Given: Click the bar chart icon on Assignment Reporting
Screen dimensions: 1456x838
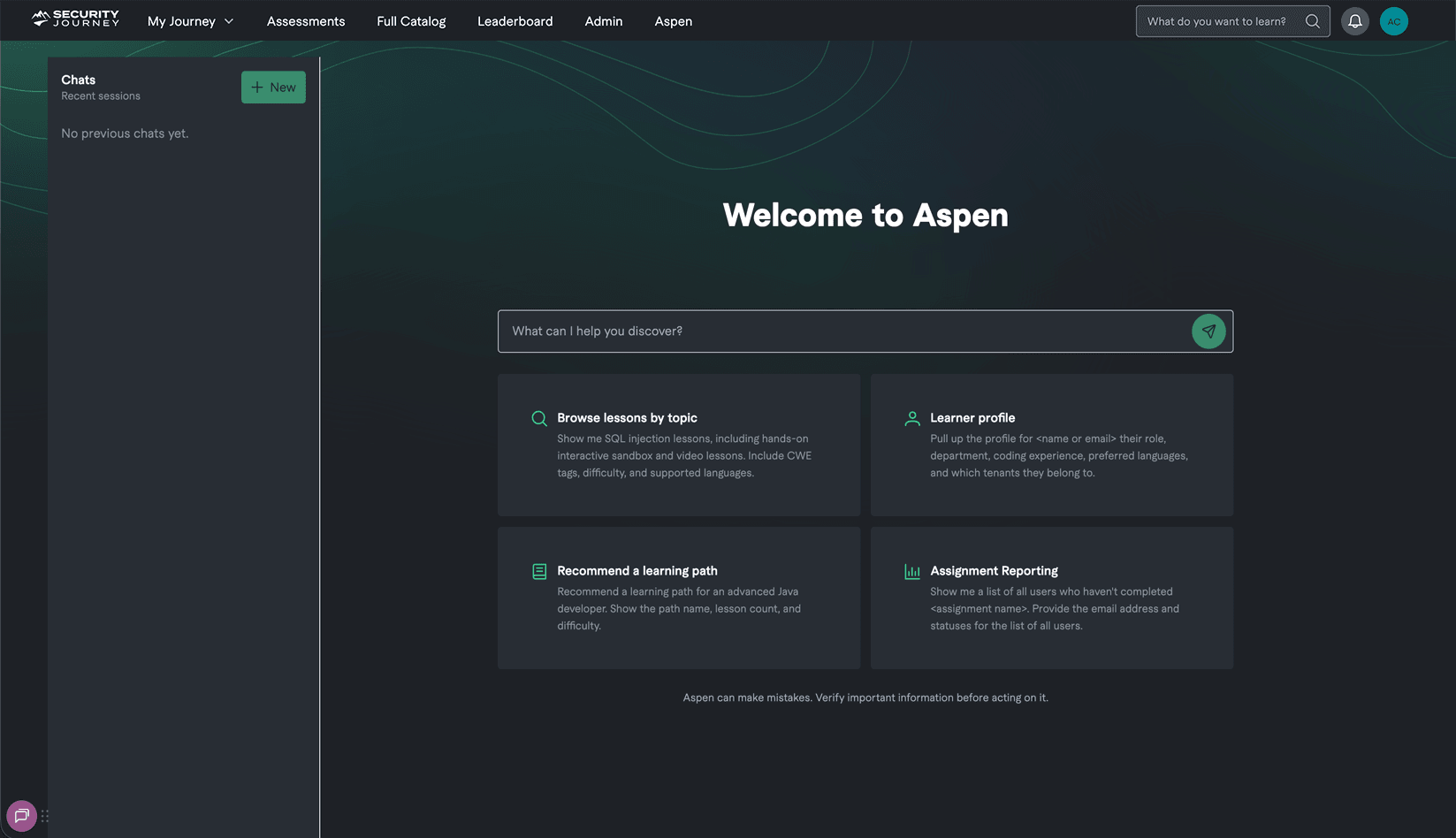Looking at the screenshot, I should tap(912, 572).
